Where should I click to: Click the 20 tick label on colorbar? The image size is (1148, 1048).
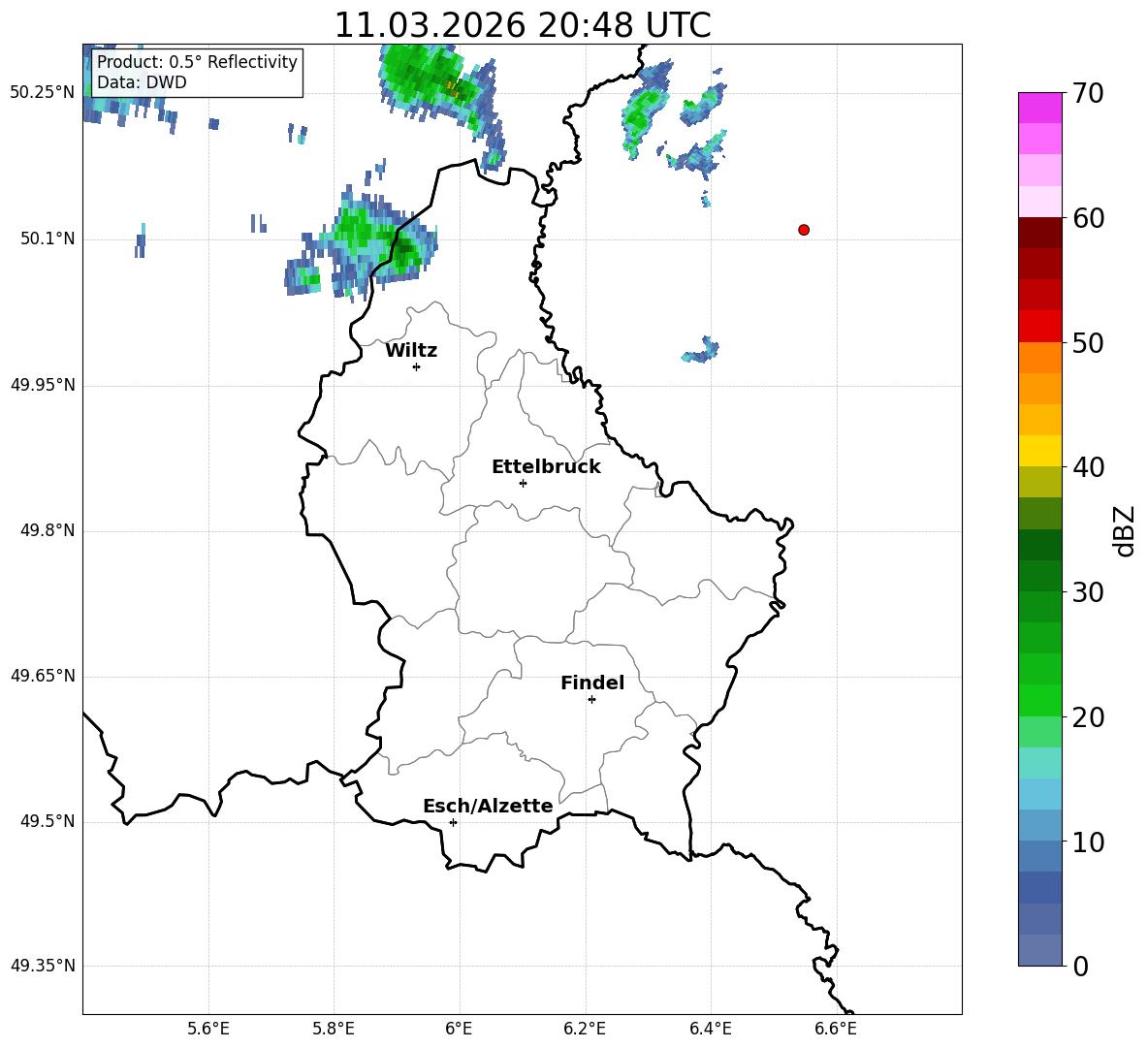1088,717
